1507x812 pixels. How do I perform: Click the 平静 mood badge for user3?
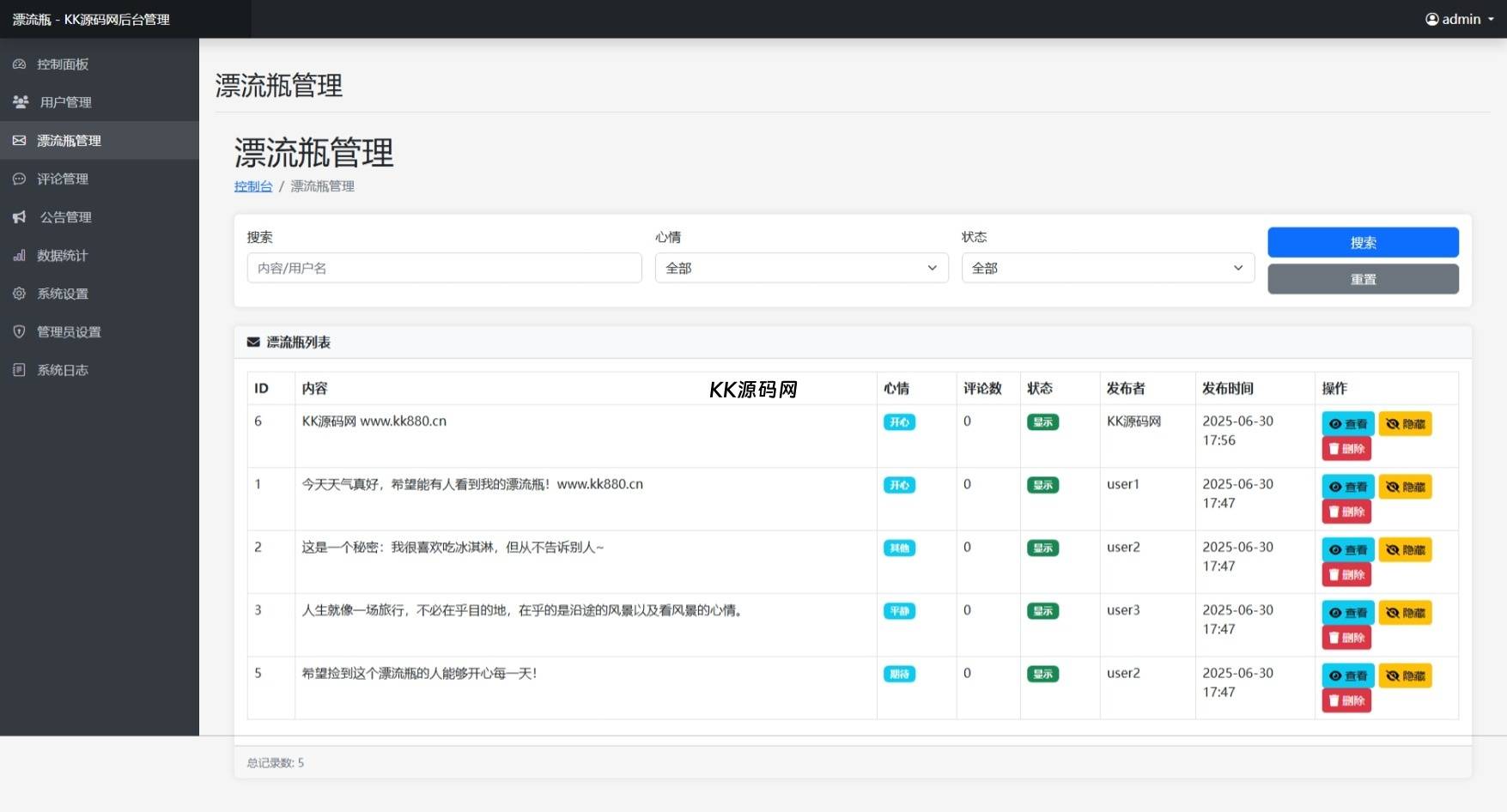click(x=899, y=611)
